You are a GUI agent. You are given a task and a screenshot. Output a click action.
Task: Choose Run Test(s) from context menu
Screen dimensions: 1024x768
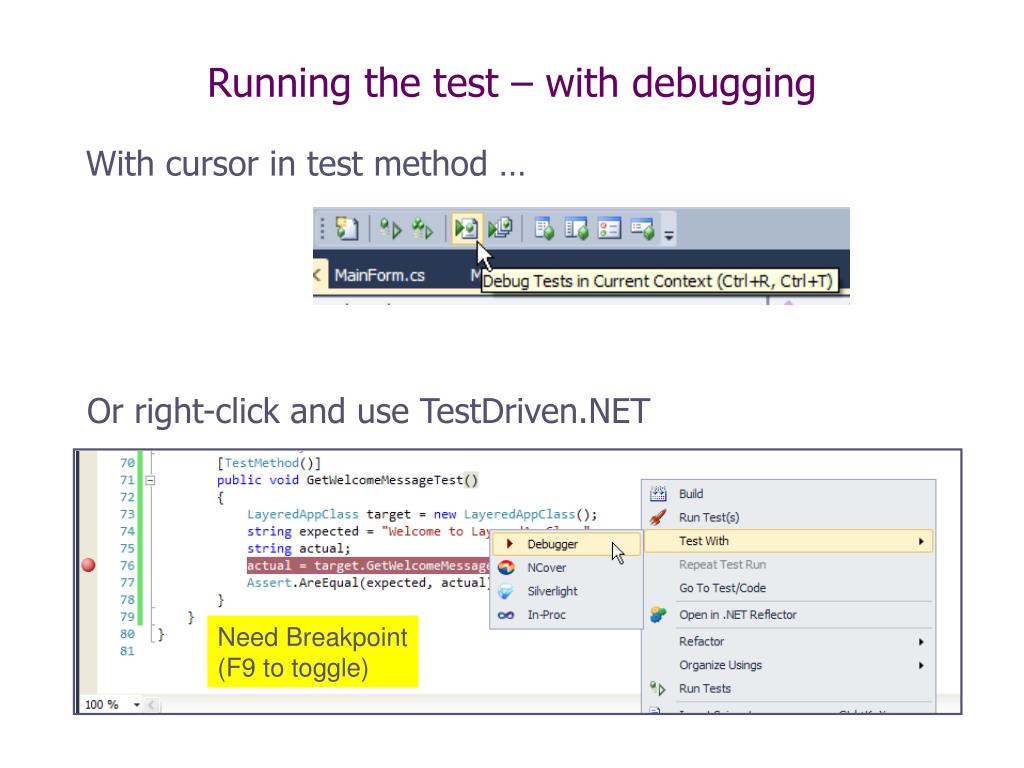click(x=790, y=517)
